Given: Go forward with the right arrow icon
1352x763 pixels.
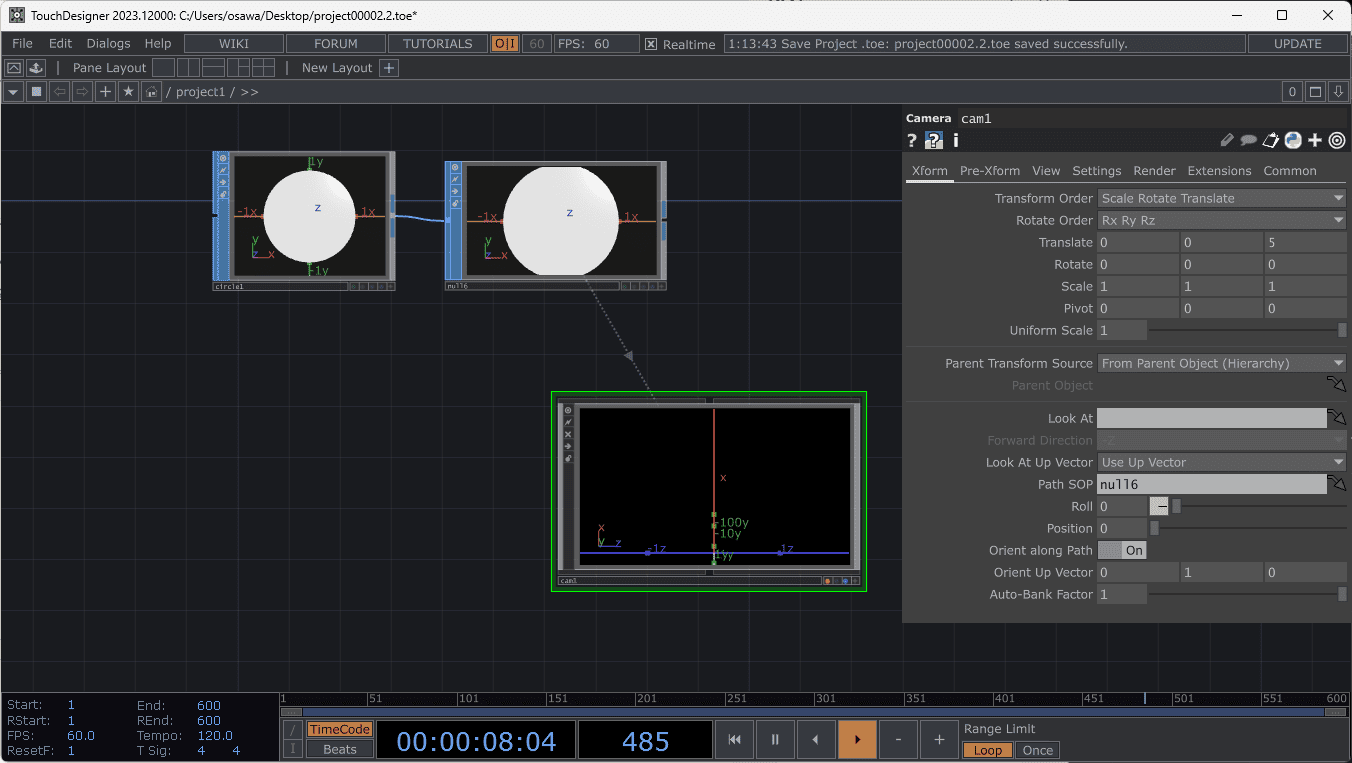Looking at the screenshot, I should tap(82, 92).
